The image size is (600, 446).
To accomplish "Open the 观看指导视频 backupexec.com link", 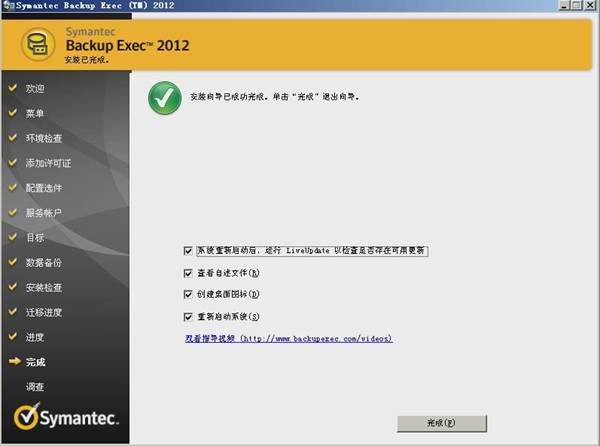I will pyautogui.click(x=288, y=339).
